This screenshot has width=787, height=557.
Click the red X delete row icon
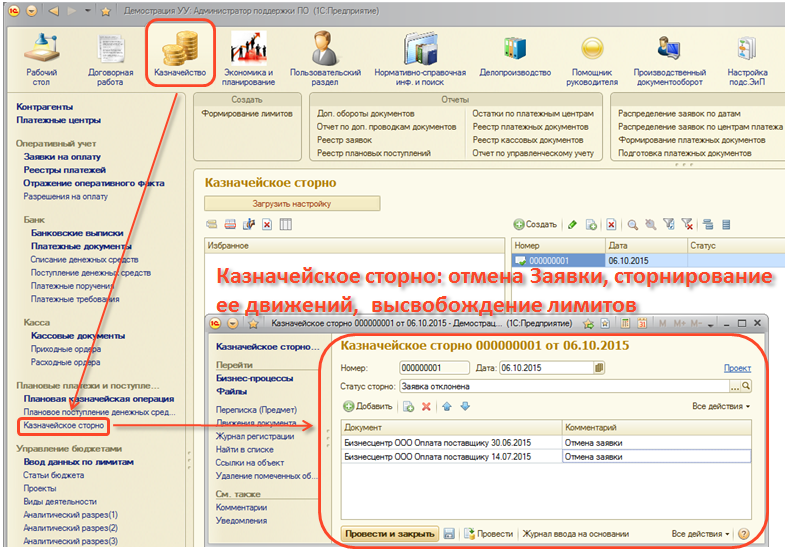click(x=426, y=407)
